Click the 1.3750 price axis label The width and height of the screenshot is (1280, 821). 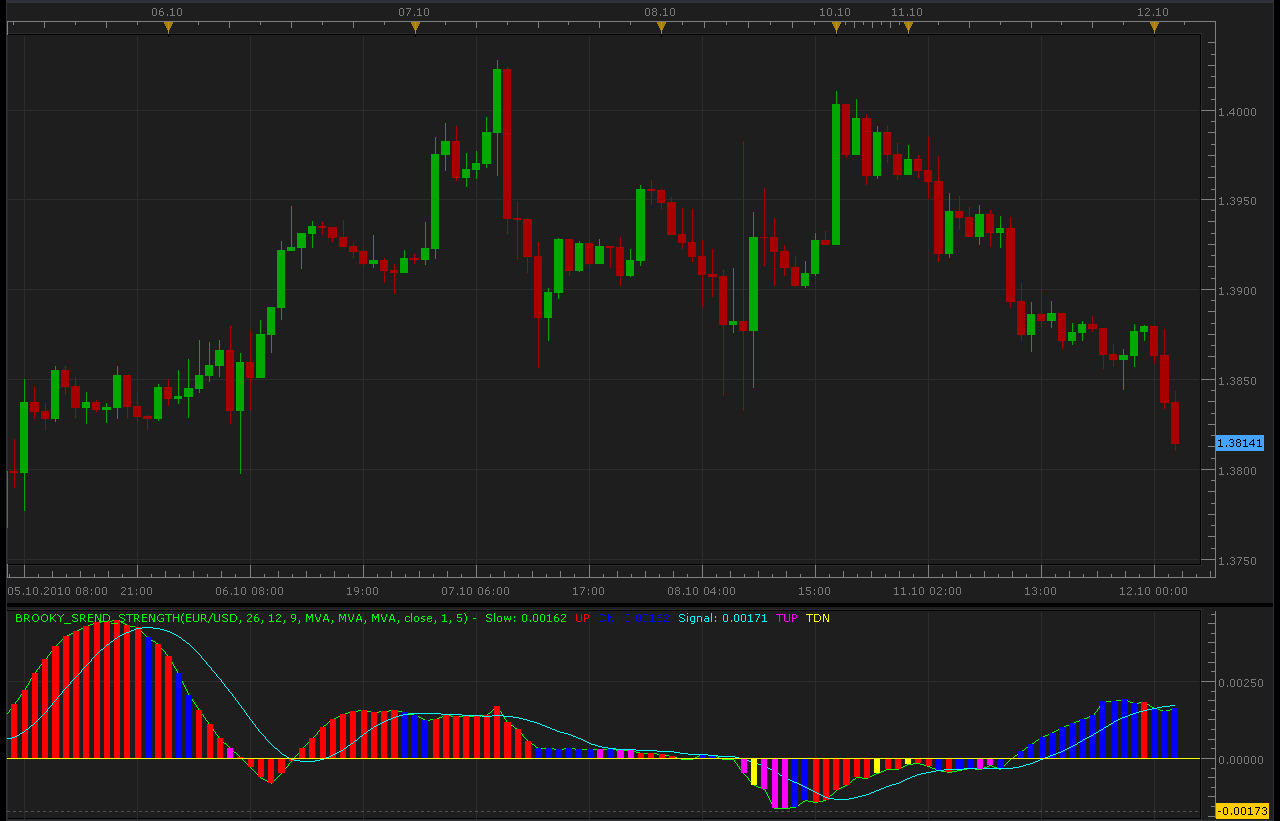(x=1238, y=562)
